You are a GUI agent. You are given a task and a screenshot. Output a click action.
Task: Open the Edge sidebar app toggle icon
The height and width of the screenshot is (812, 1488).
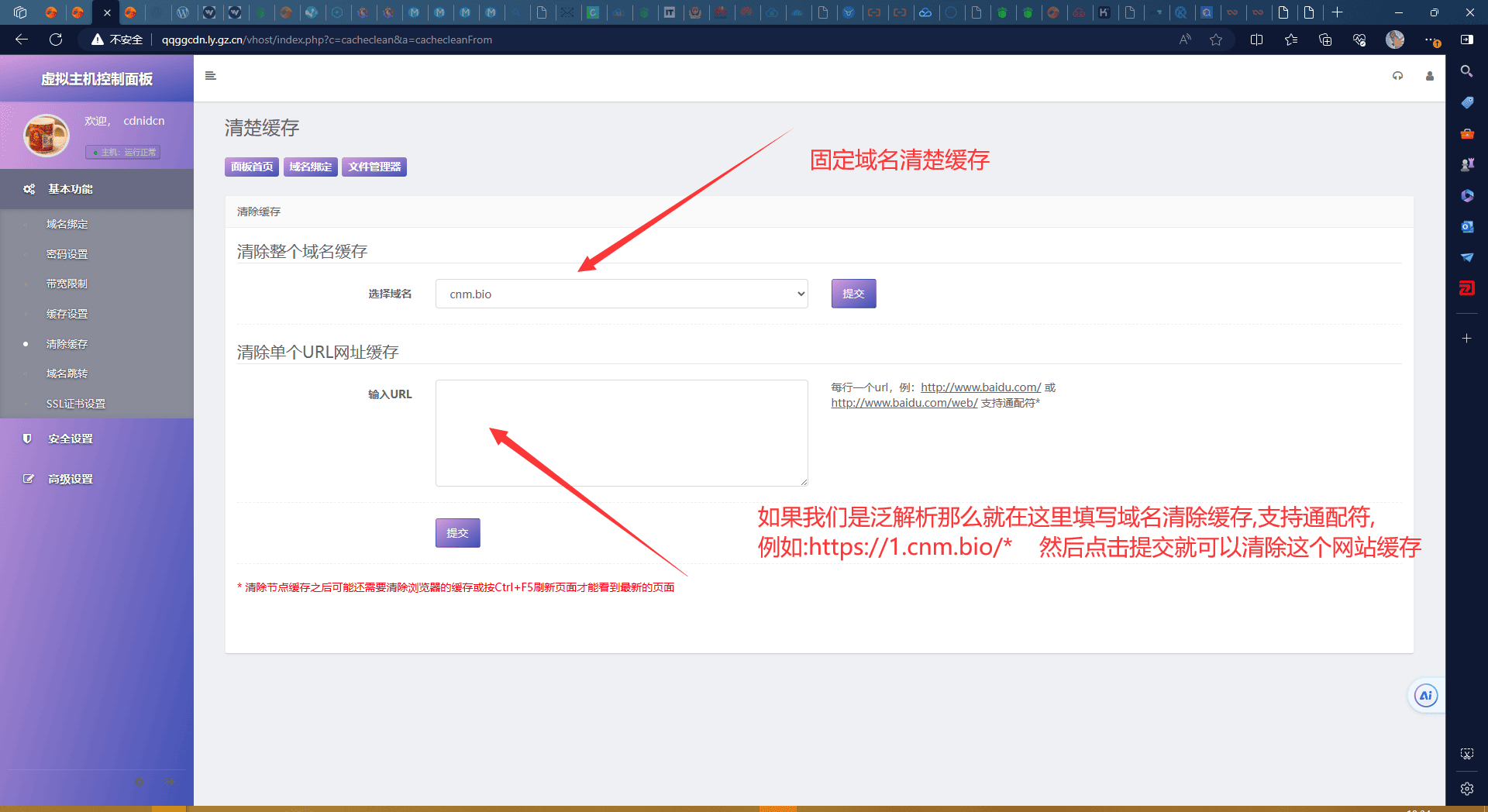pos(1467,40)
